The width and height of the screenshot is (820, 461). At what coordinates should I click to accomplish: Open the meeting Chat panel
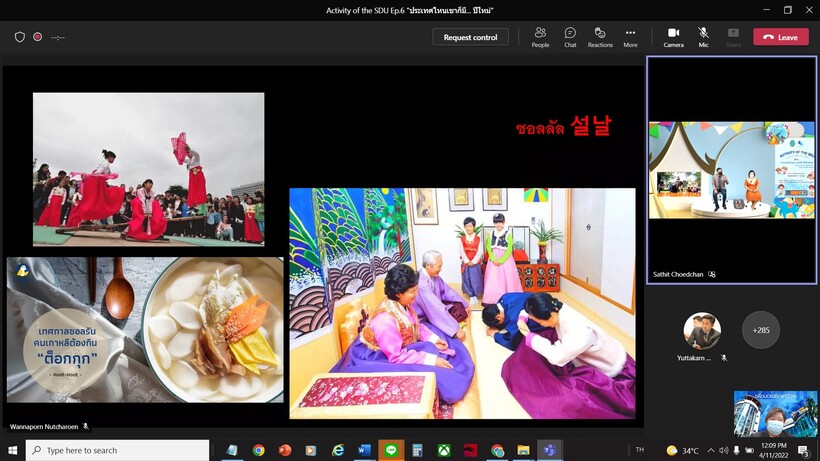click(x=570, y=37)
